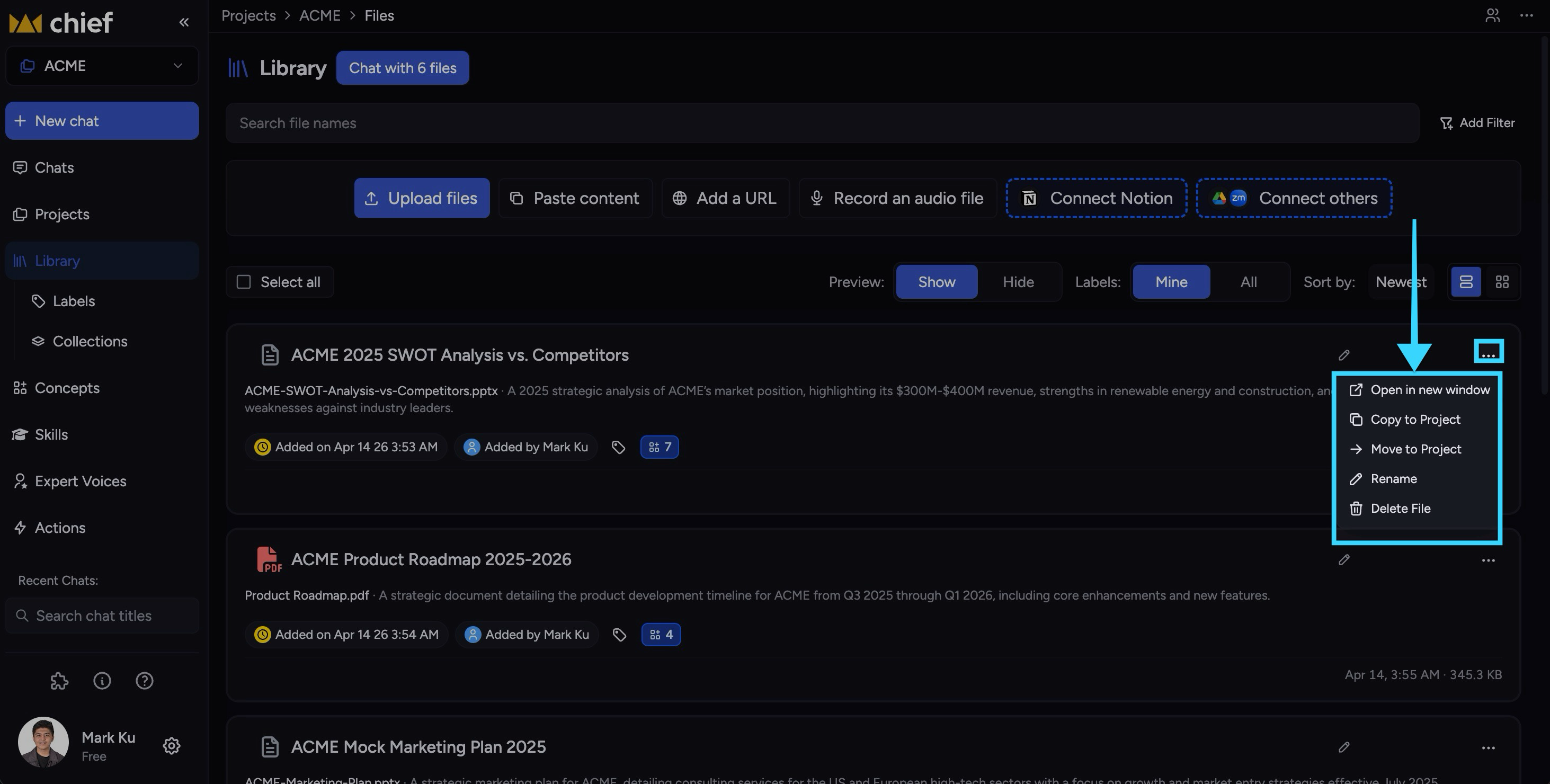Click Upload files button
This screenshot has height=784, width=1550.
click(x=422, y=198)
